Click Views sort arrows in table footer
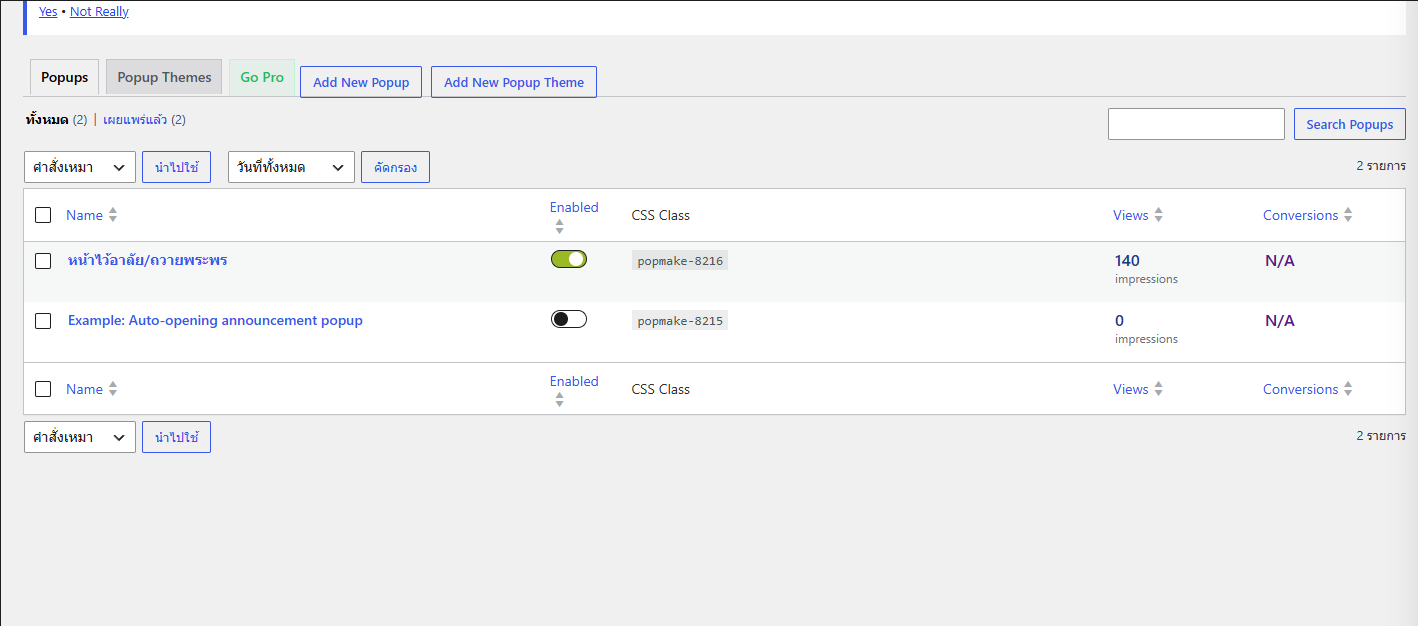 [1158, 389]
